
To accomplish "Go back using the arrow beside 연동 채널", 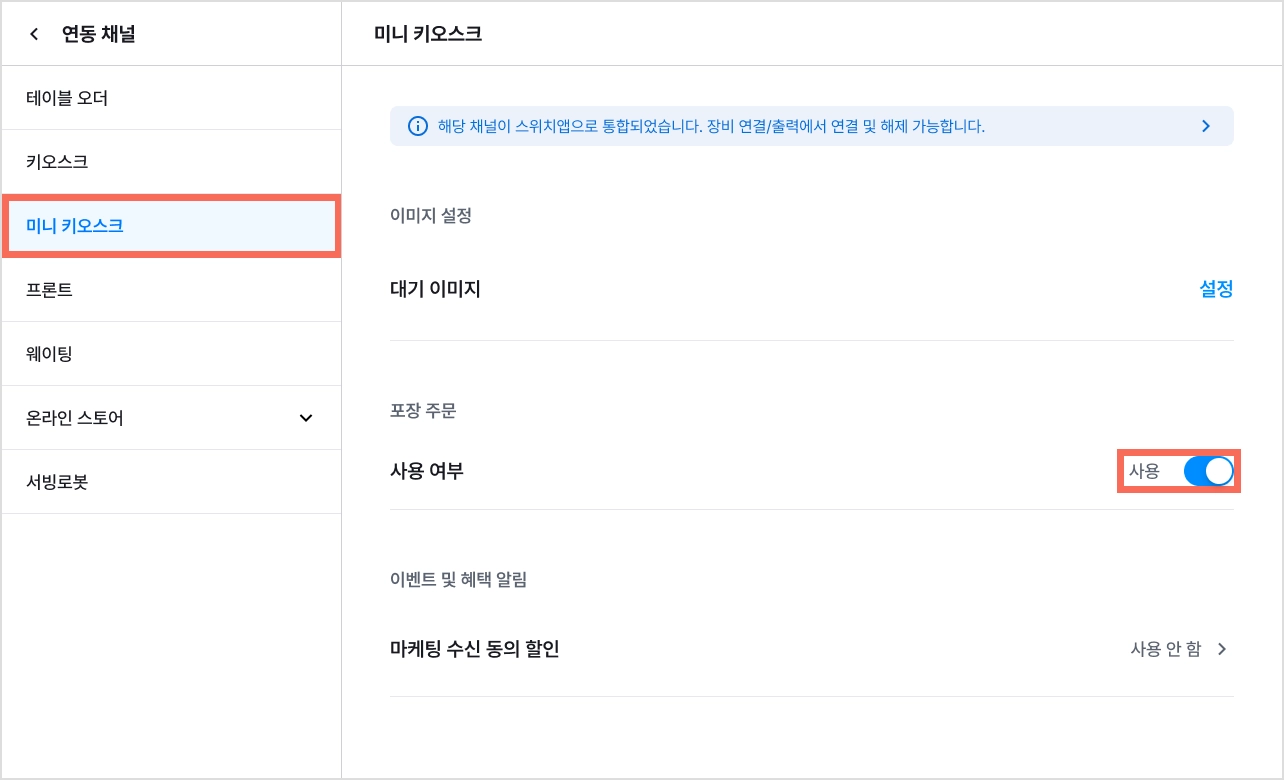I will [x=34, y=34].
